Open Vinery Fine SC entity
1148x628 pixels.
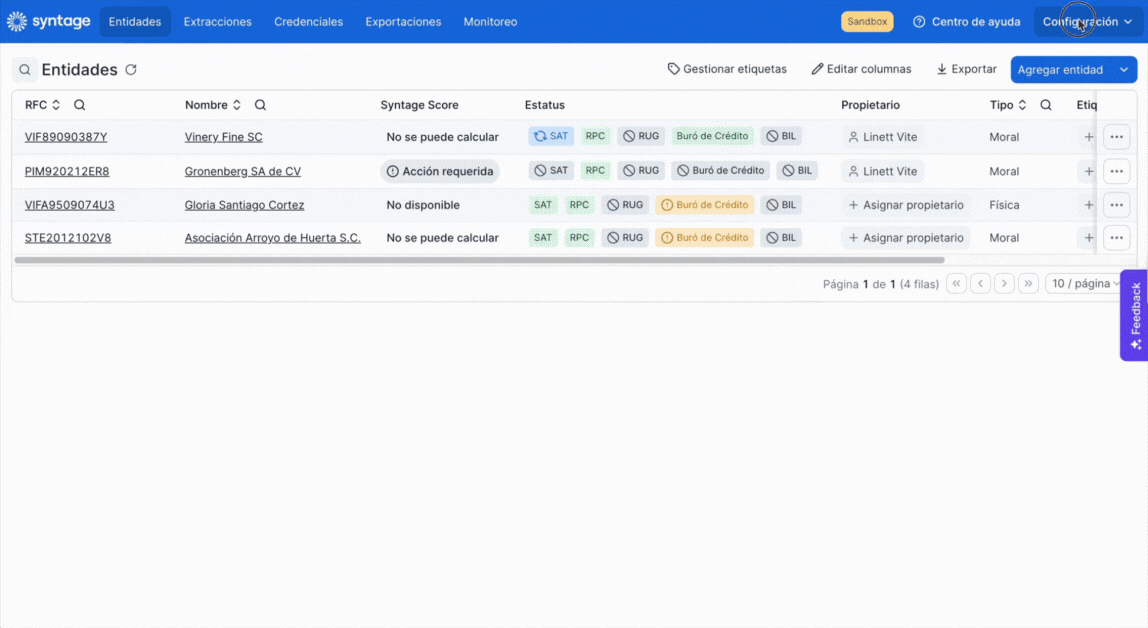[223, 137]
